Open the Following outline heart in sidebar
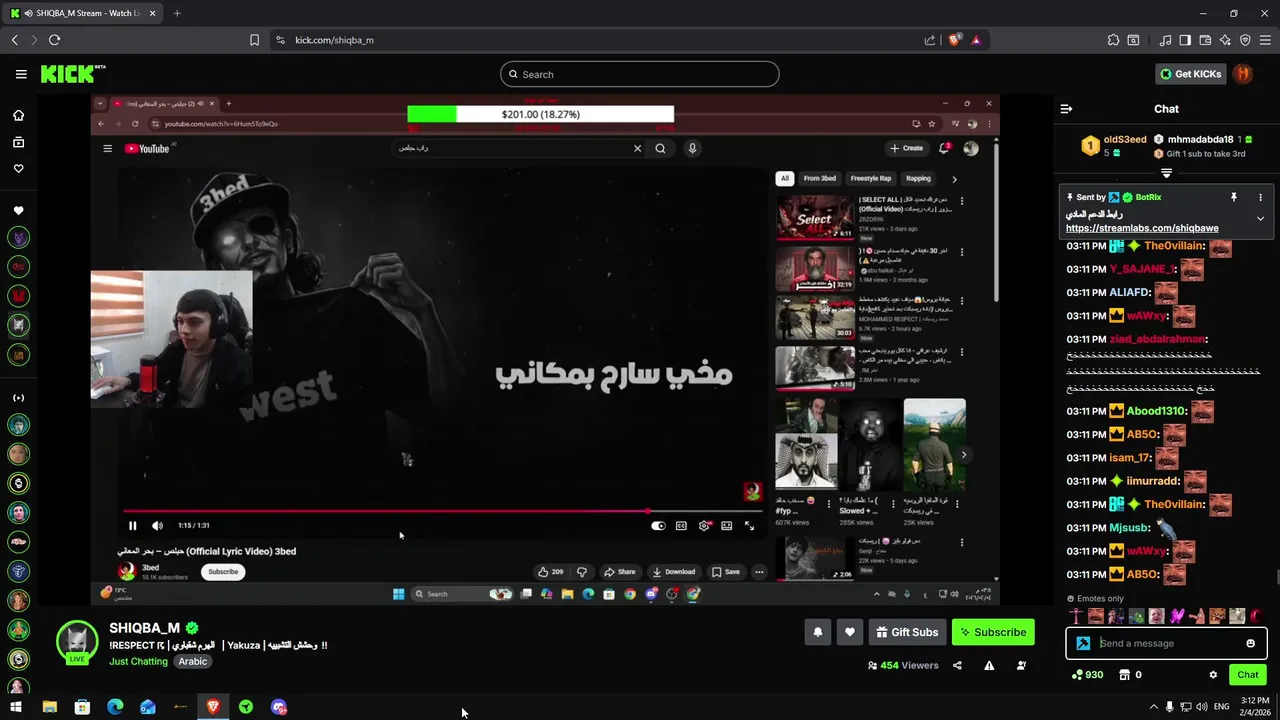1280x720 pixels. tap(18, 169)
